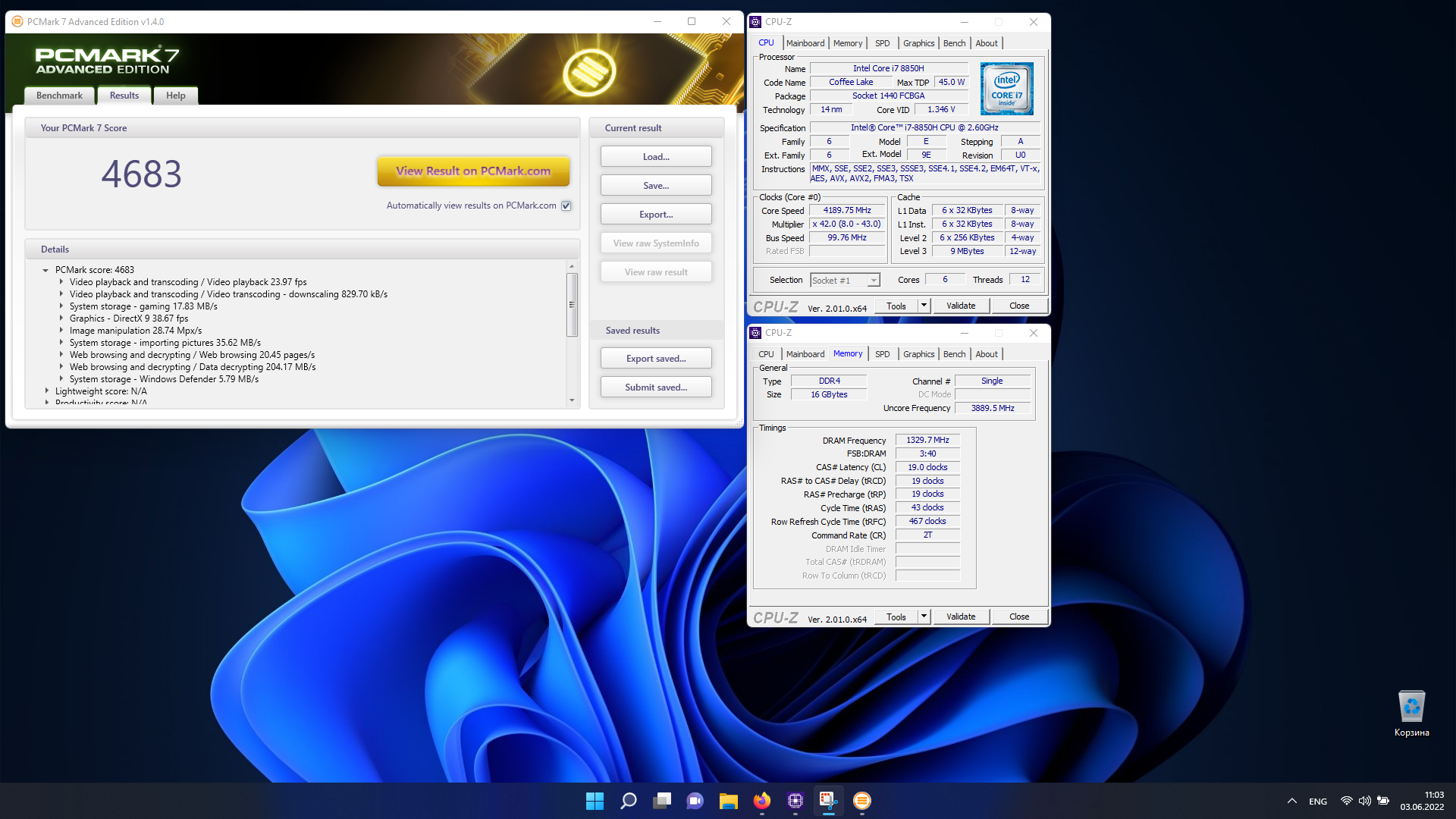Expand Video transcoding downscaling row
1456x819 pixels.
click(x=61, y=294)
